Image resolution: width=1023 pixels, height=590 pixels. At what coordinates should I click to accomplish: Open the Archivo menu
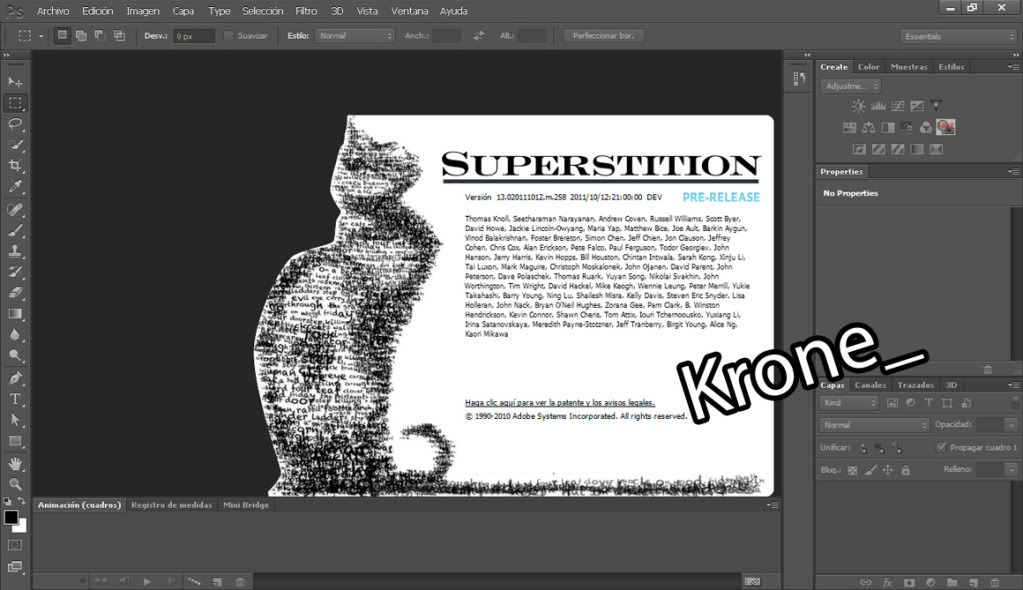point(53,11)
